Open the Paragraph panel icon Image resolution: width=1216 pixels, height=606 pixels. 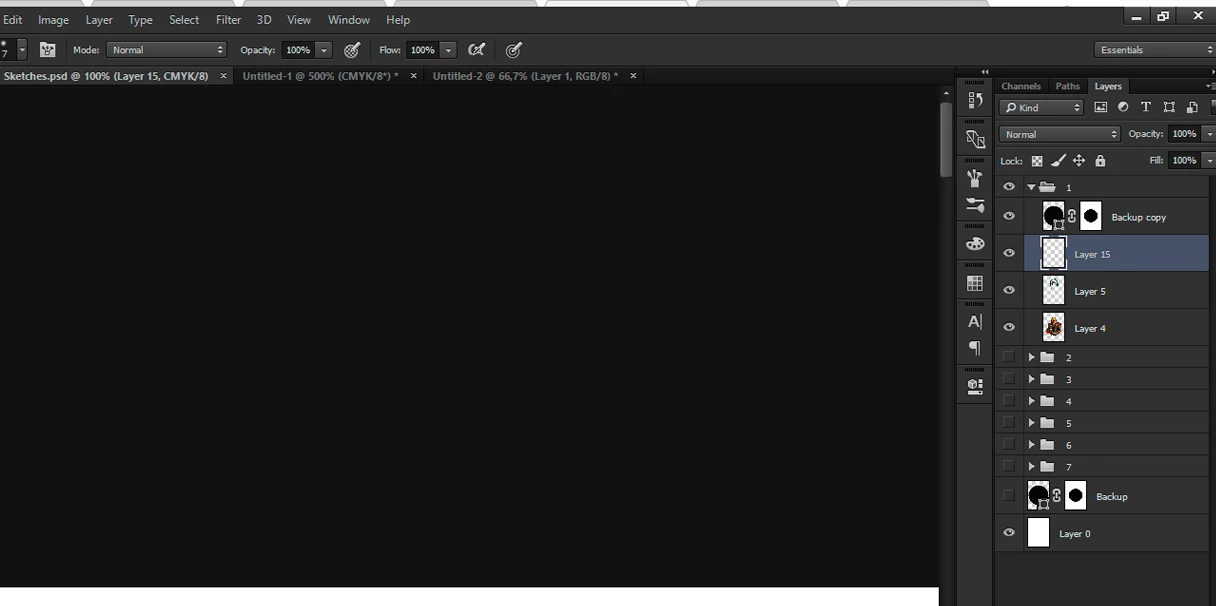975,348
